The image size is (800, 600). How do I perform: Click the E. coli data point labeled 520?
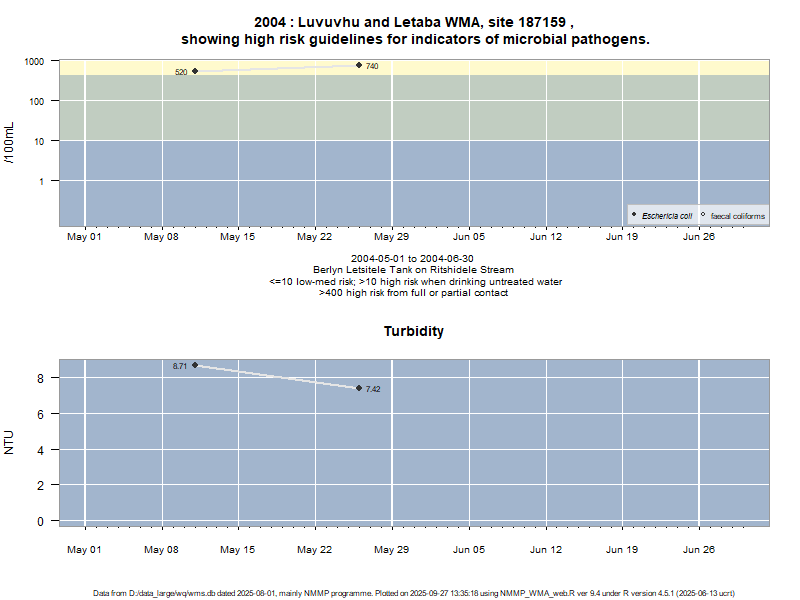tap(195, 71)
